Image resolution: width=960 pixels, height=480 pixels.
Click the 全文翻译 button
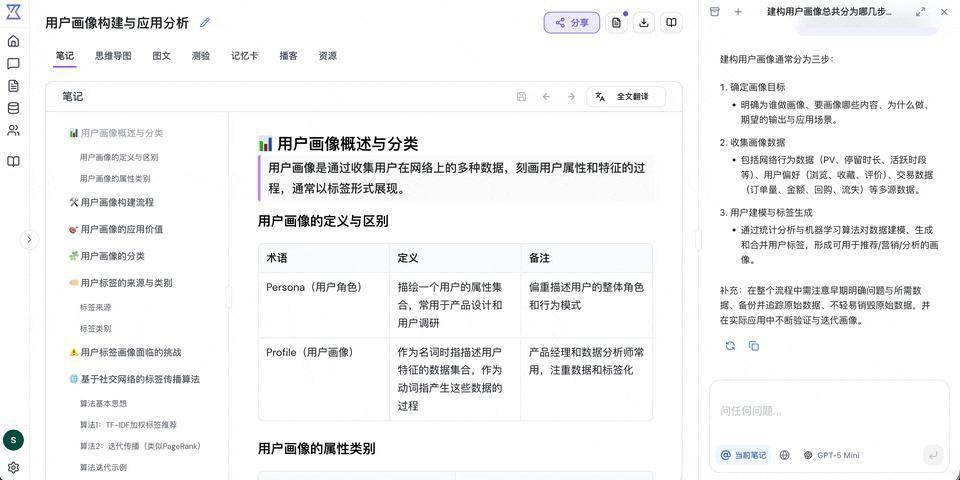(626, 97)
